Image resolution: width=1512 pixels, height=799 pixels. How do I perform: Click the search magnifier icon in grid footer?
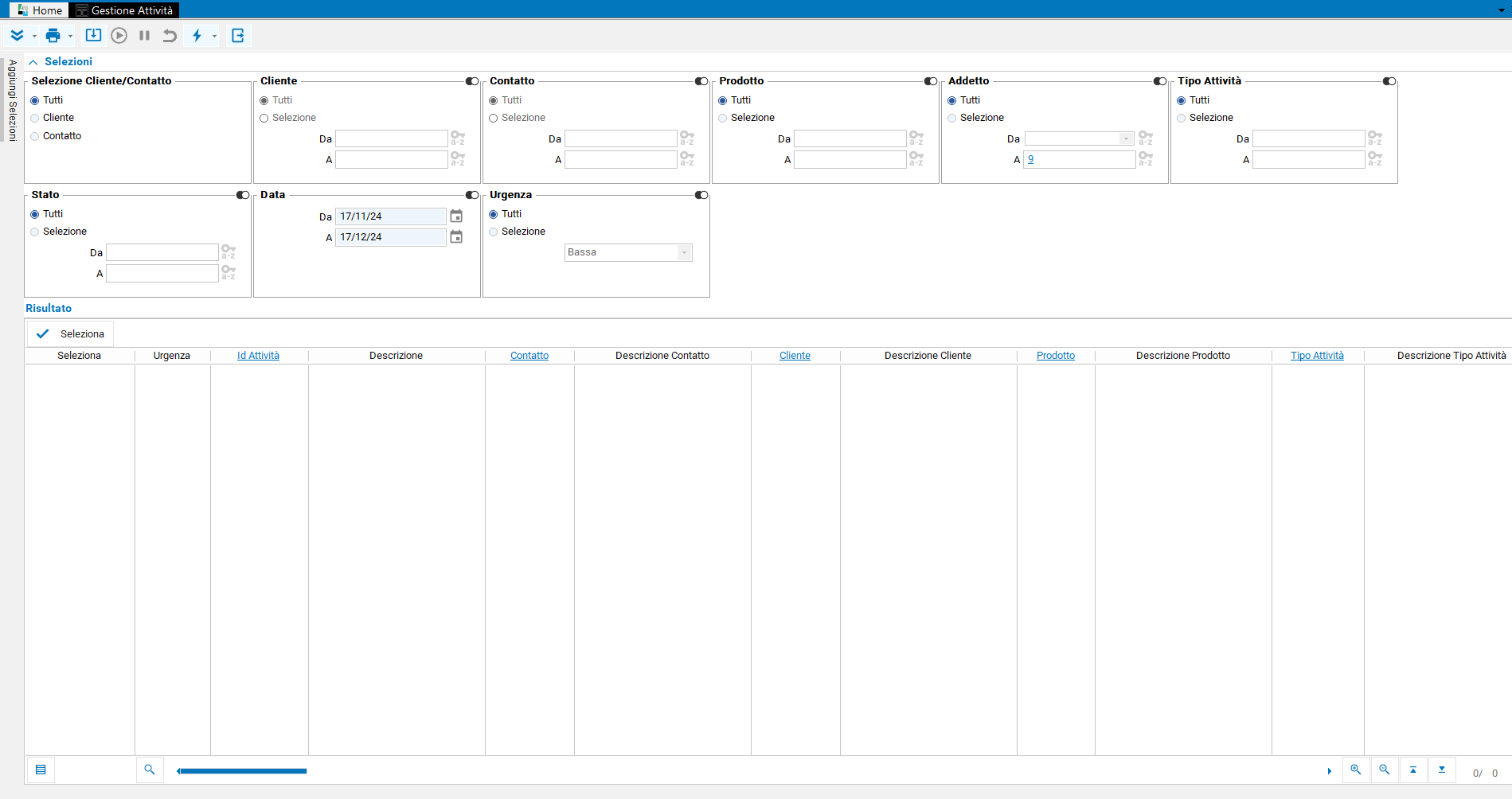(149, 770)
